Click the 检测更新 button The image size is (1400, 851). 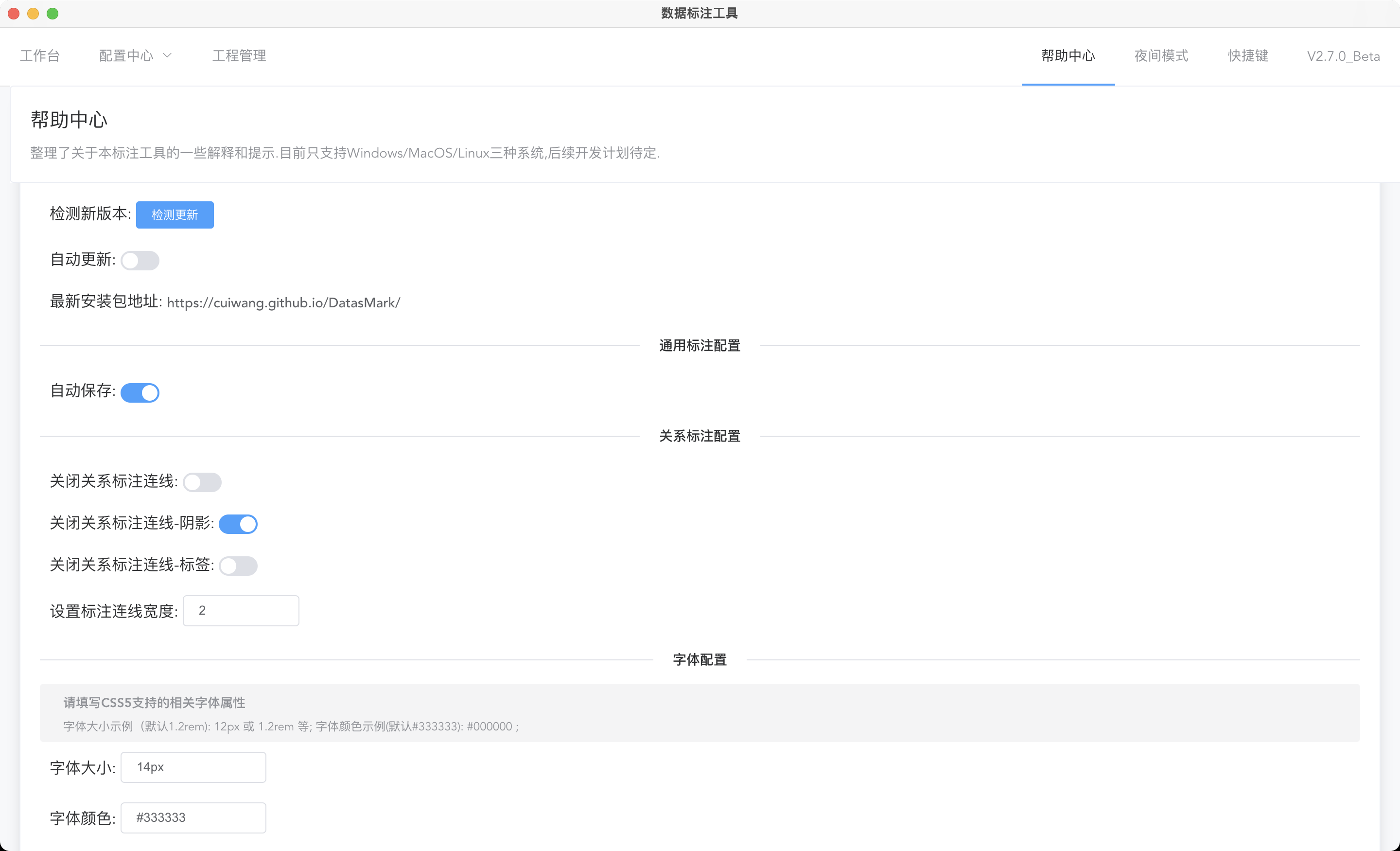click(x=175, y=215)
